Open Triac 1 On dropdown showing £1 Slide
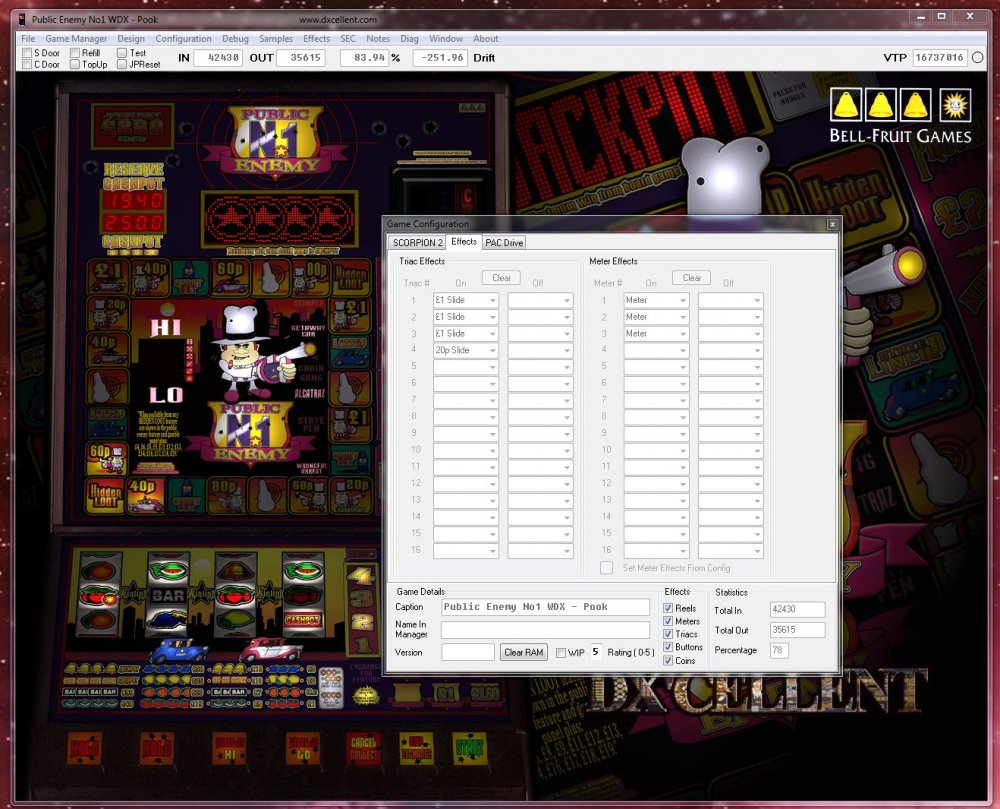 [466, 300]
